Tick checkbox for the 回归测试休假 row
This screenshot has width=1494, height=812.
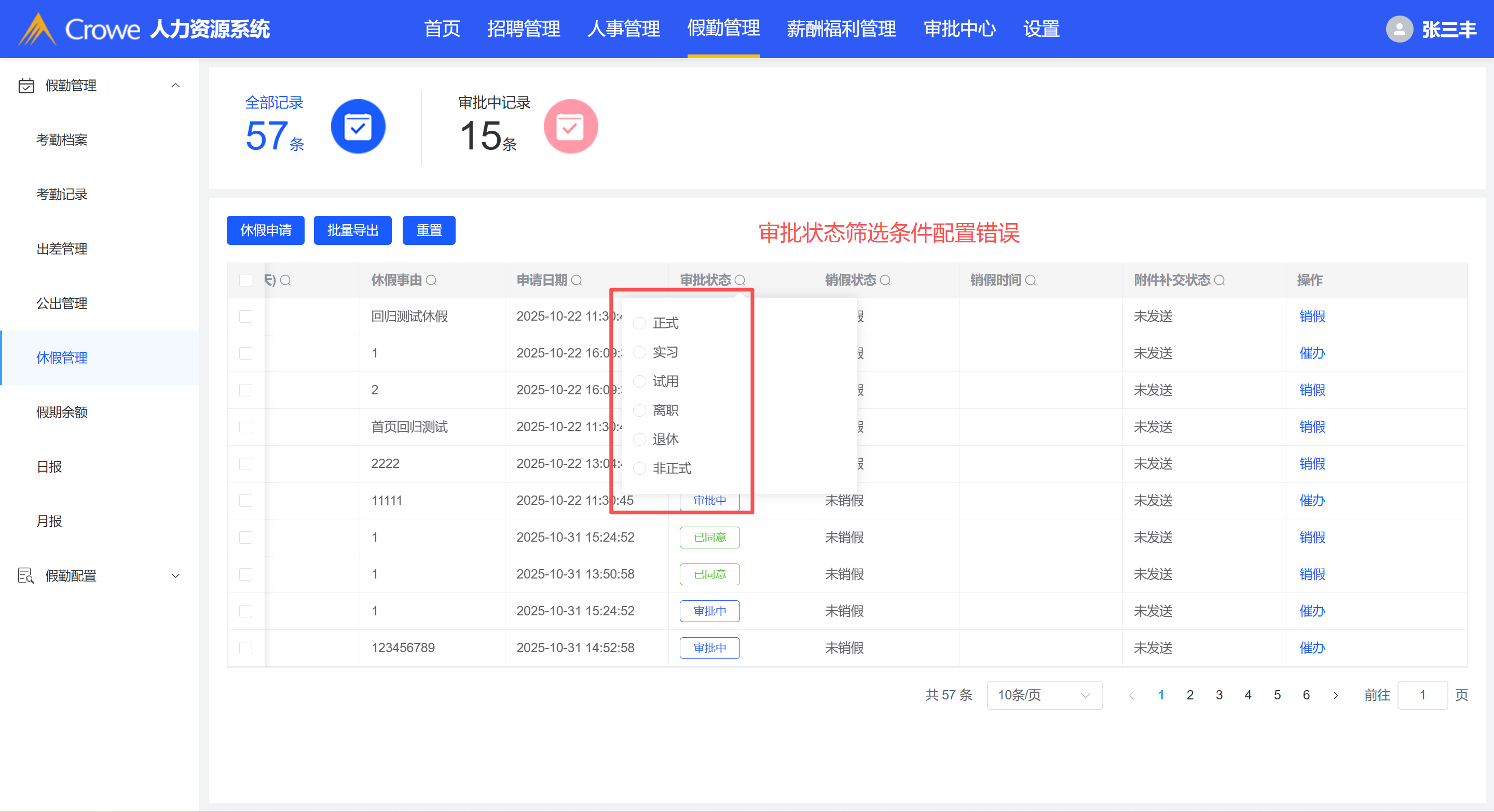pos(246,316)
